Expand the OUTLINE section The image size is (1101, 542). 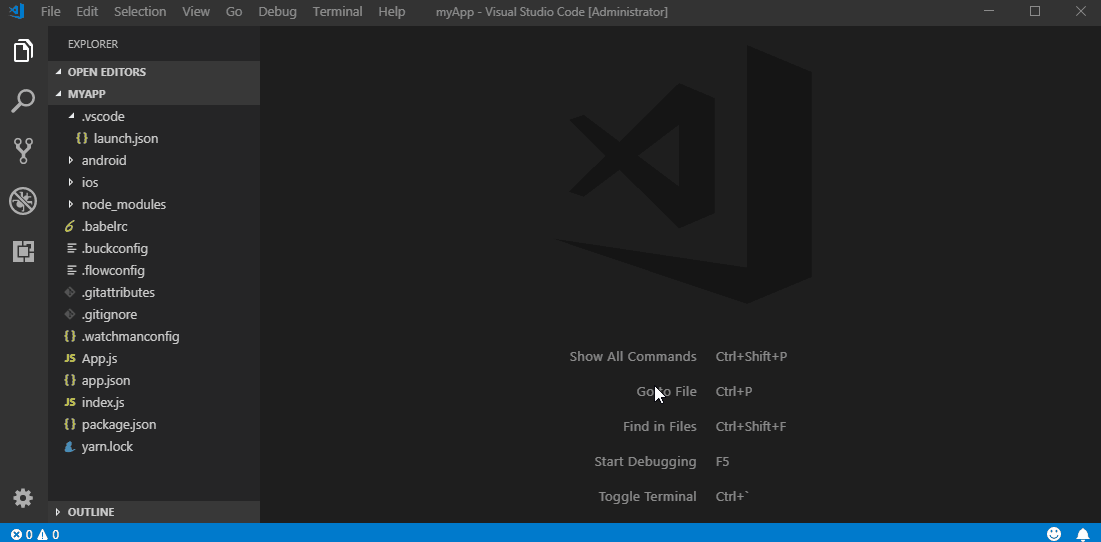tap(58, 512)
